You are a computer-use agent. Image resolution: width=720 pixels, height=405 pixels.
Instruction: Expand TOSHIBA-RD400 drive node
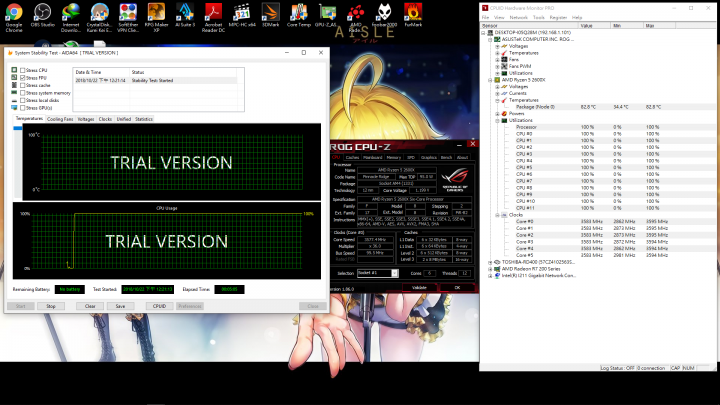[x=490, y=262]
